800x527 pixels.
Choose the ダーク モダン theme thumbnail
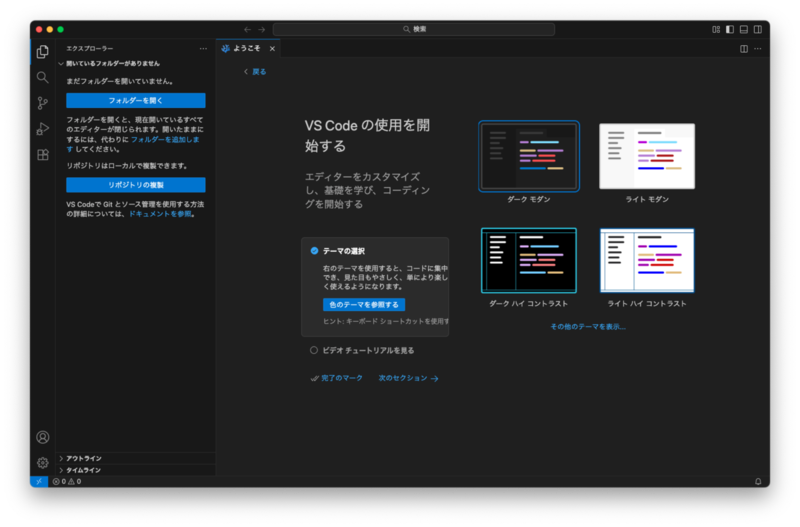[x=529, y=156]
